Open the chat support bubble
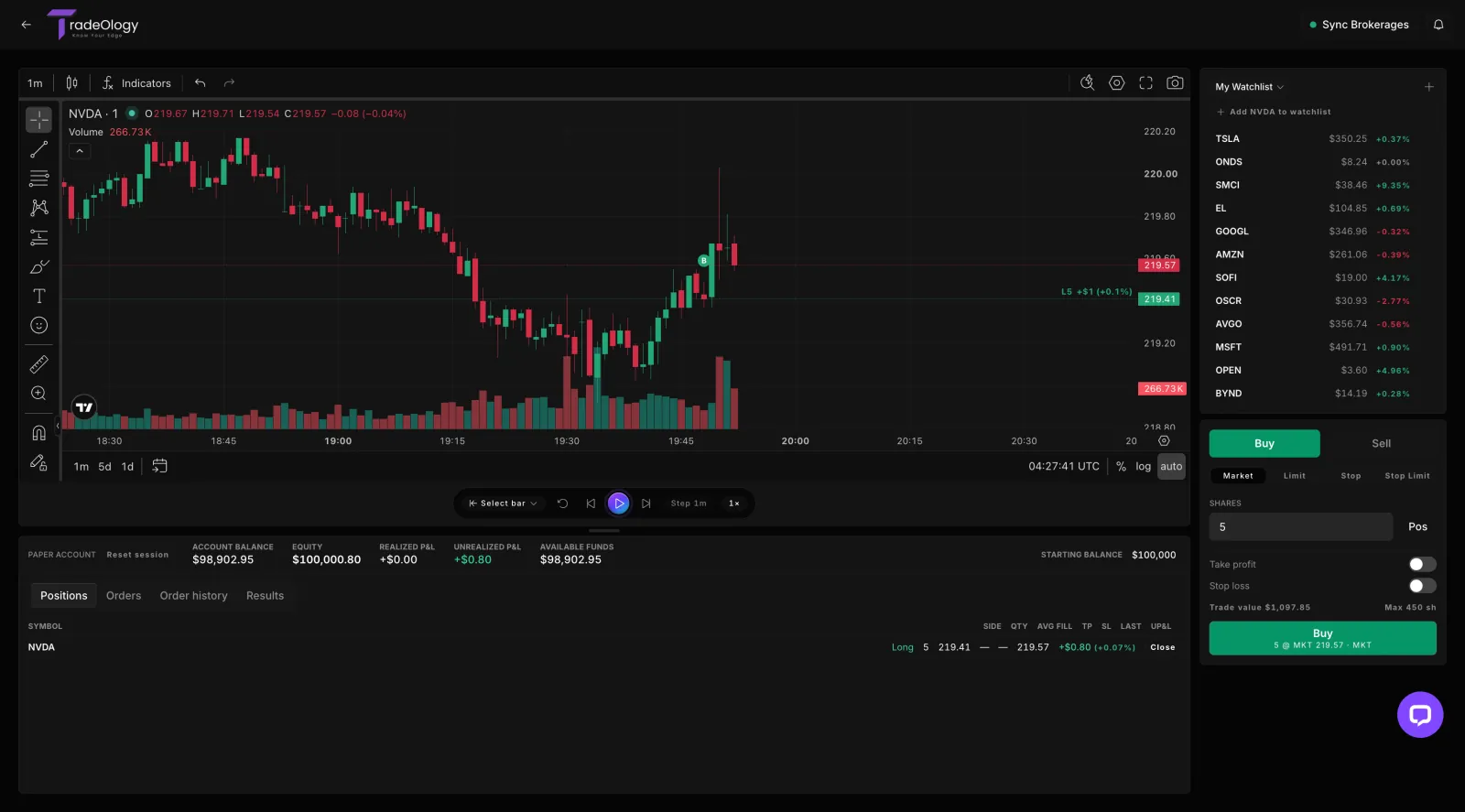 (1420, 715)
